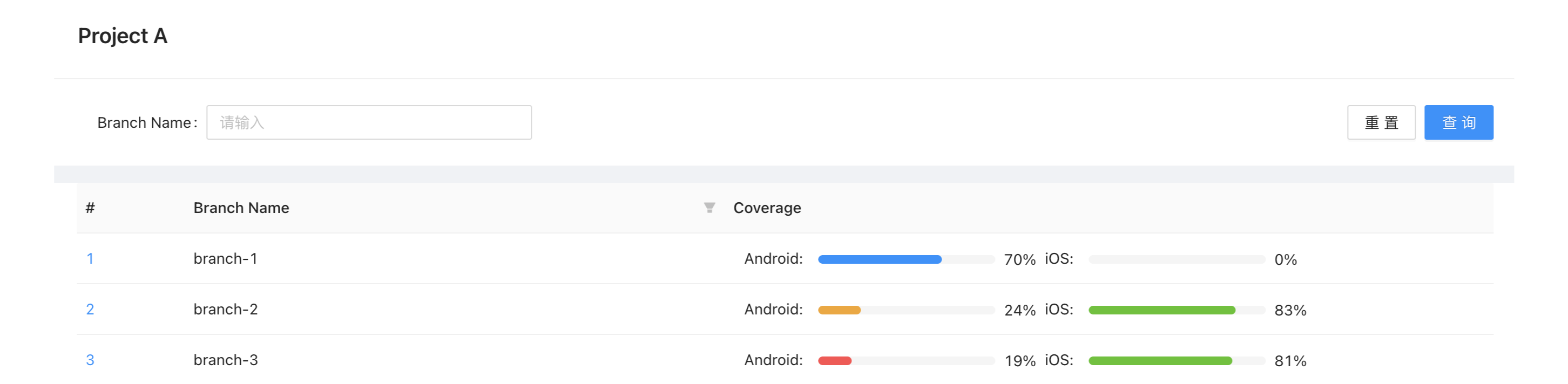1568x384 pixels.
Task: Select the branch-2 name cell
Action: (226, 309)
